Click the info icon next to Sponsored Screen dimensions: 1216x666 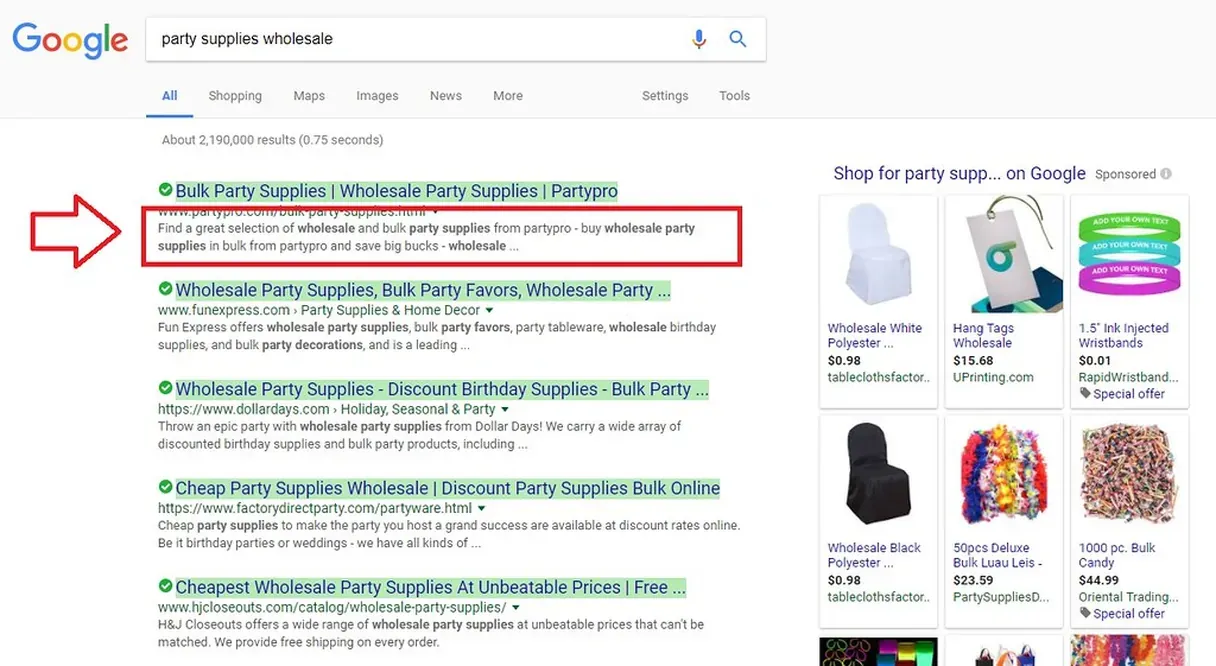[1166, 173]
